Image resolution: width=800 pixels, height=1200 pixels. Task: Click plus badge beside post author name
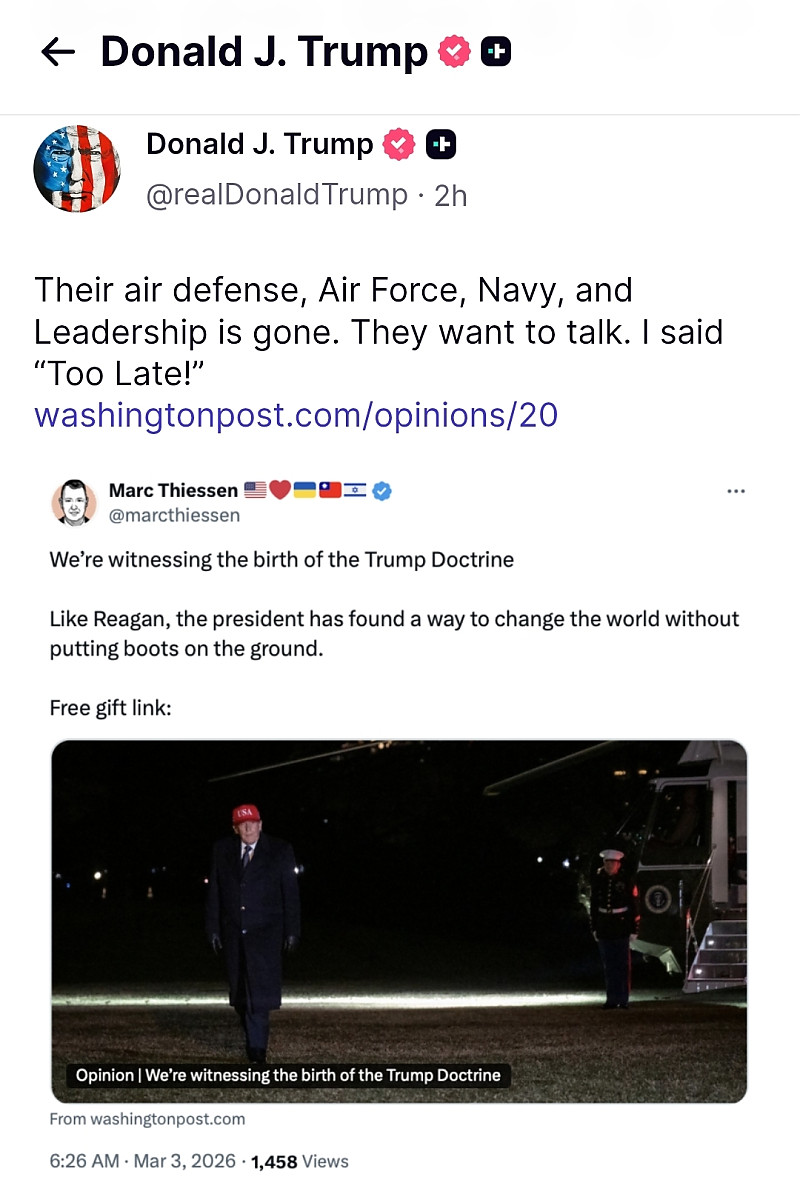click(x=441, y=145)
